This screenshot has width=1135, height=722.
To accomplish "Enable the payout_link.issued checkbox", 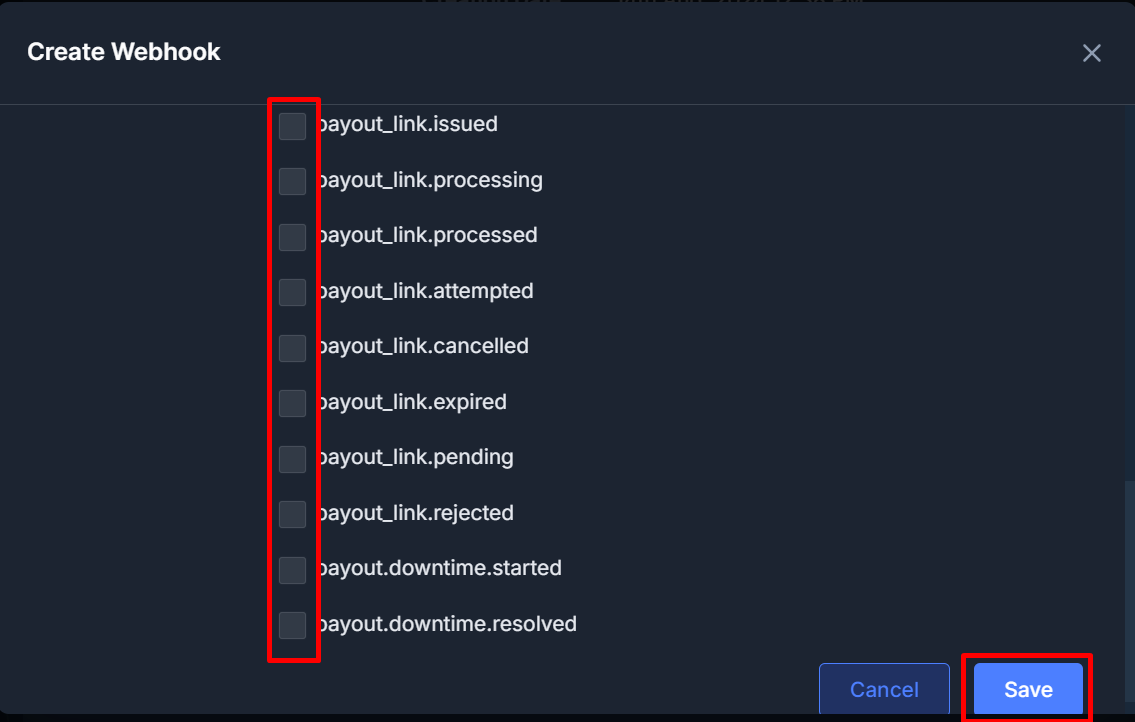I will click(x=292, y=126).
